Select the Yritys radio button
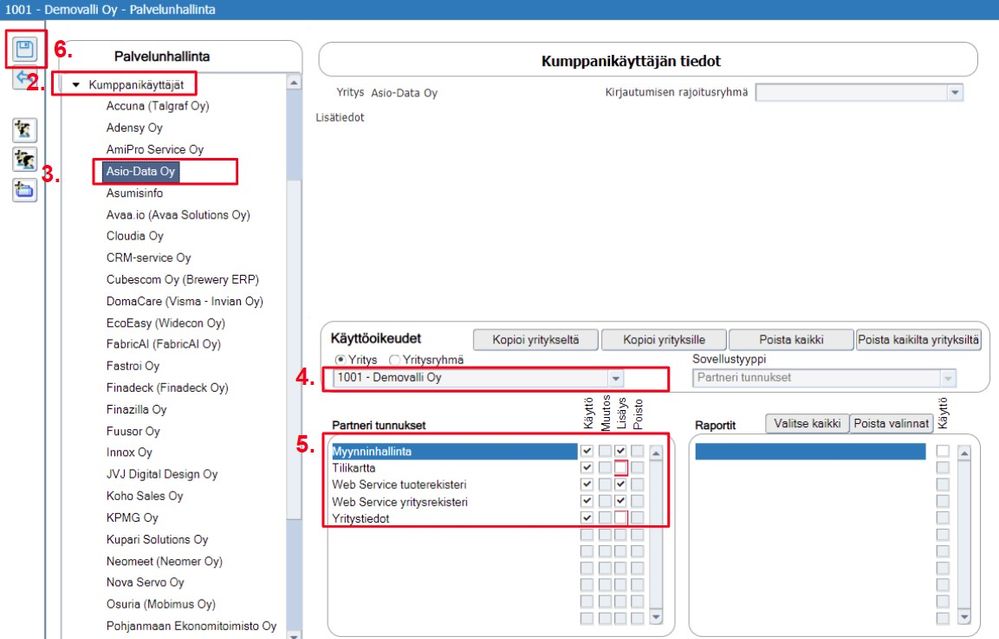 341,360
